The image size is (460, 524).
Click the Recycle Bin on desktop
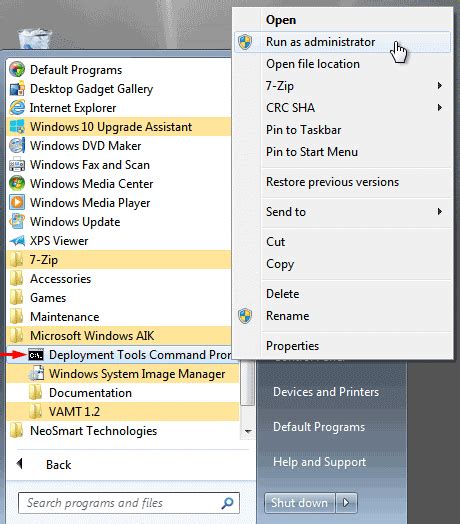[35, 39]
